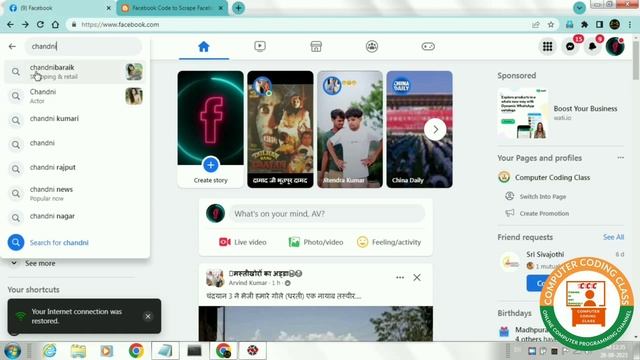This screenshot has width=640, height=360.
Task: Open the Gaming tab
Action: (x=428, y=47)
